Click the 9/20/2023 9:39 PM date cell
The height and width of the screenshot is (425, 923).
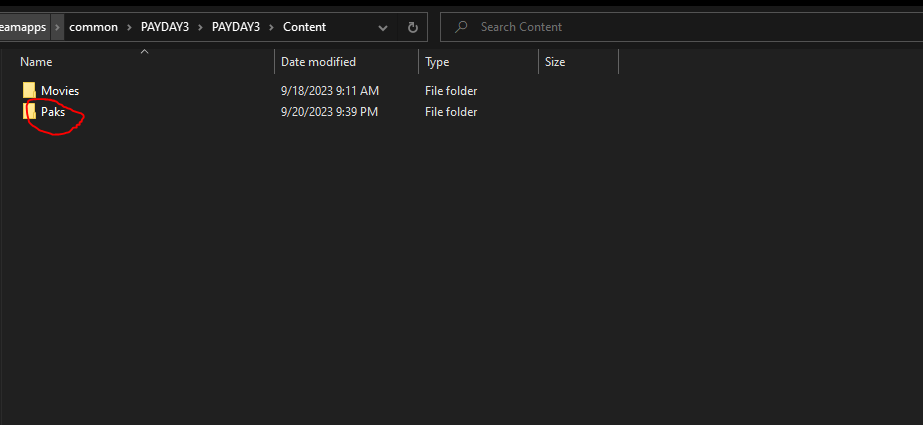[x=329, y=112]
